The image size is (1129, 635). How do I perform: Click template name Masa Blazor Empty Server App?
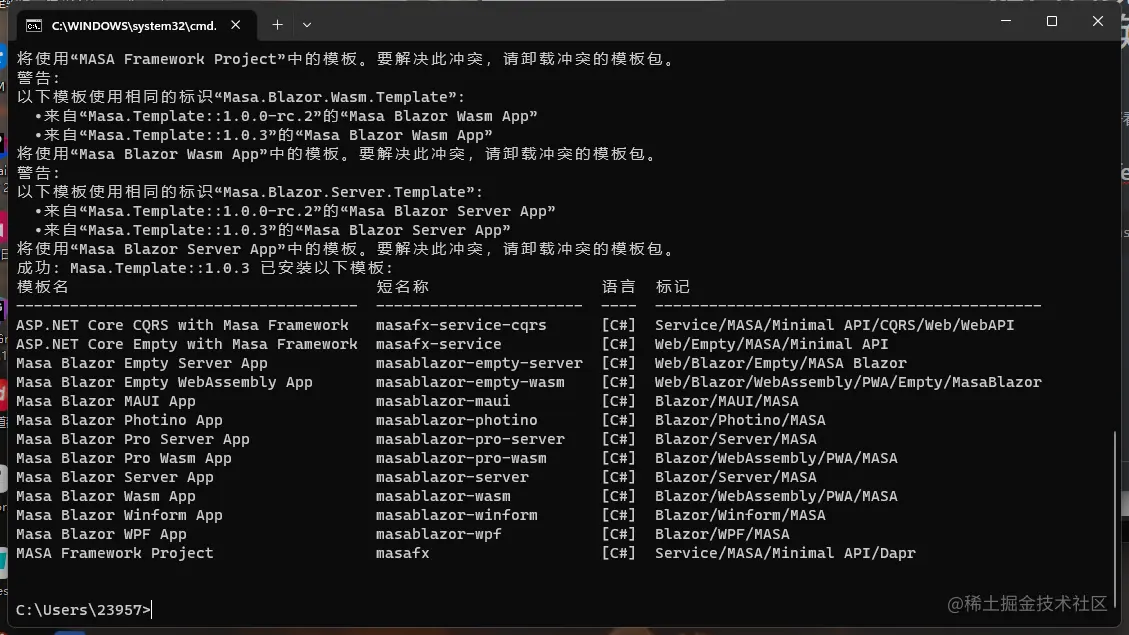[142, 364]
